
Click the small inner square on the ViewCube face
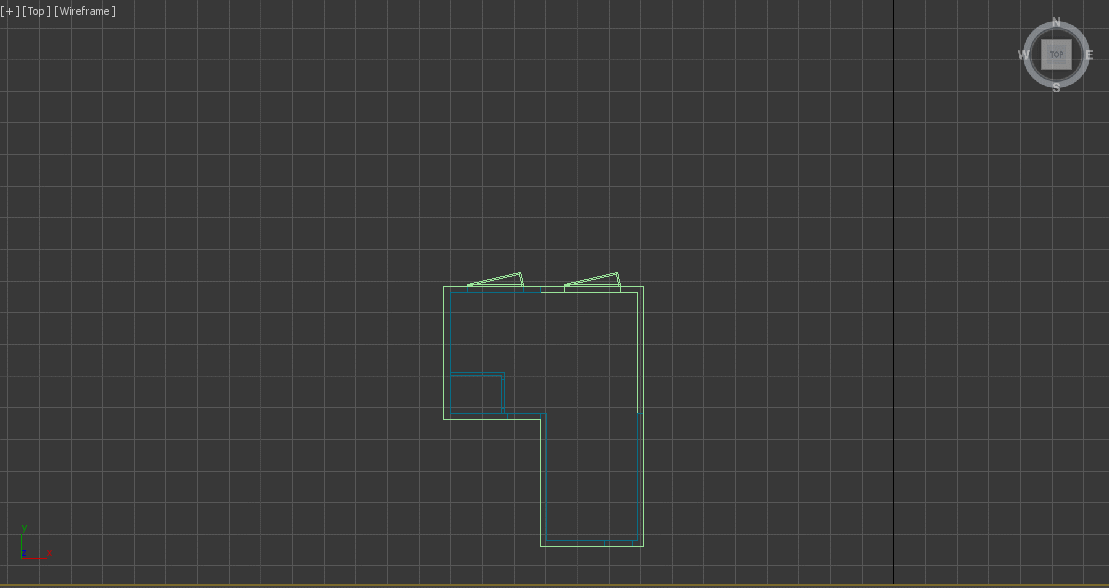tap(1056, 55)
